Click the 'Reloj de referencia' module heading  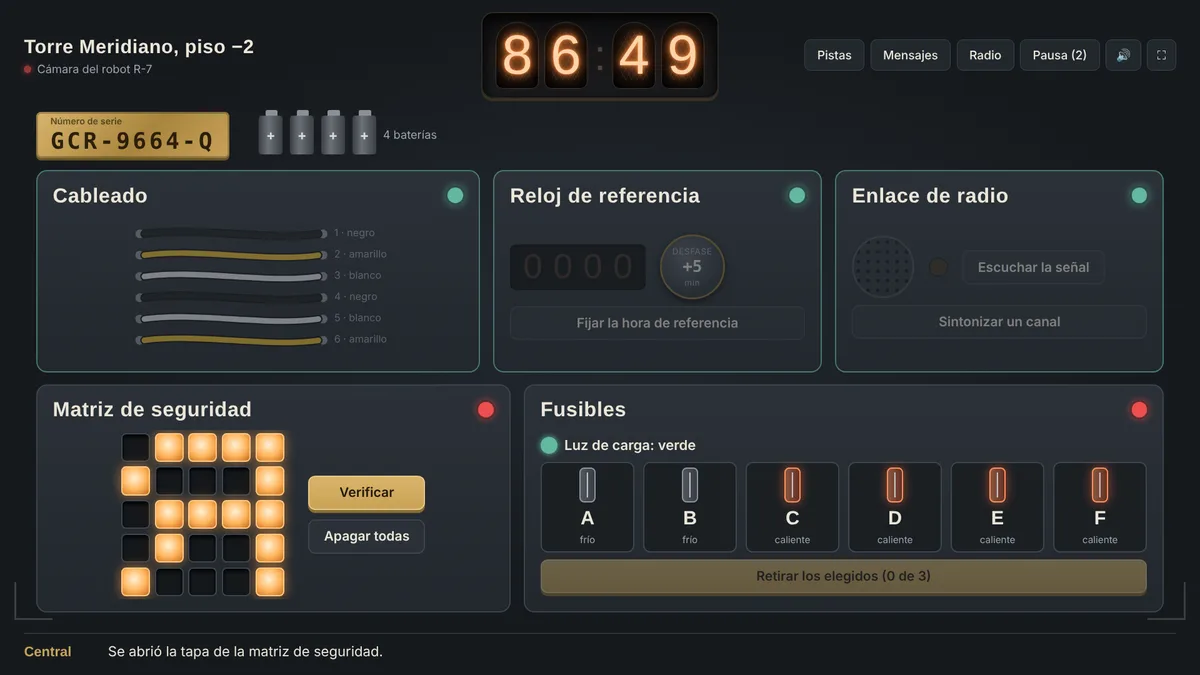tap(605, 196)
